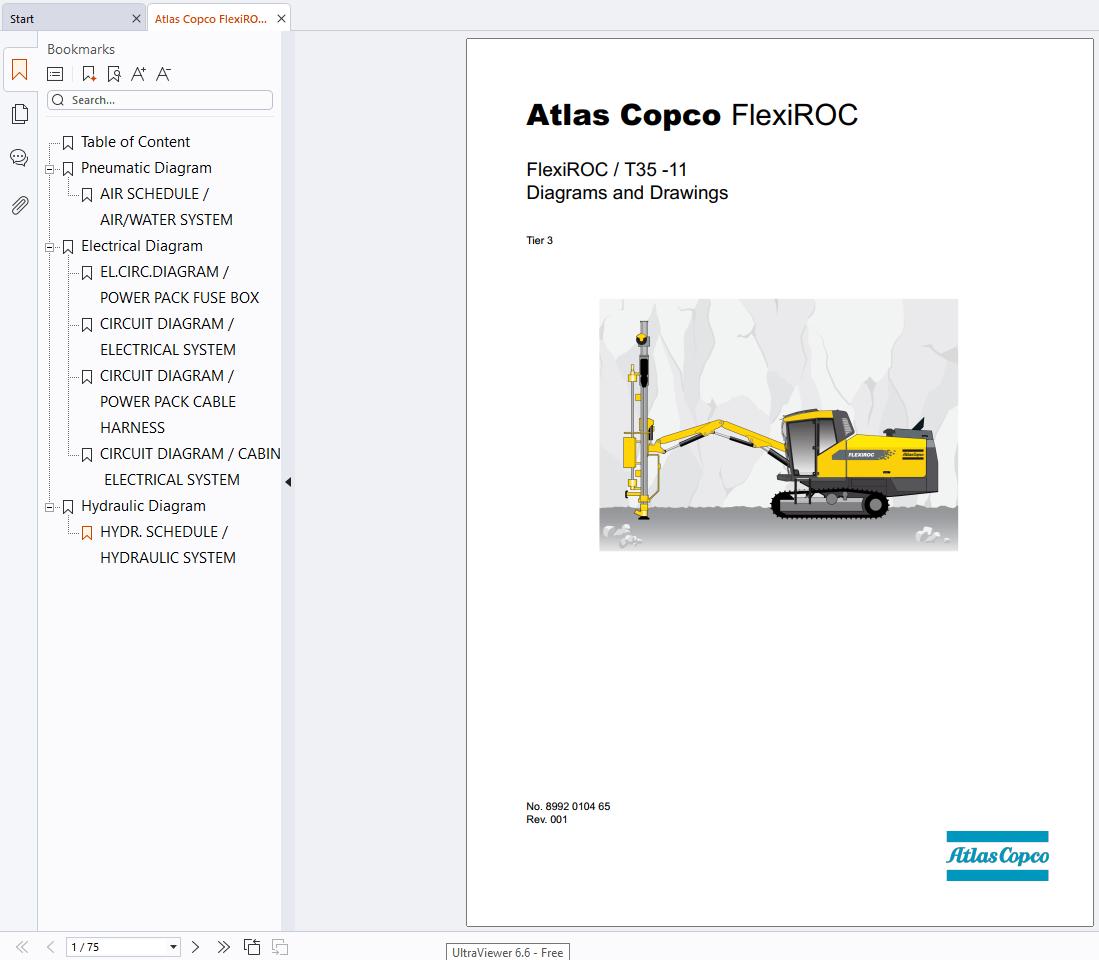This screenshot has width=1099, height=960.
Task: Click the add new bookmark icon
Action: tap(88, 74)
